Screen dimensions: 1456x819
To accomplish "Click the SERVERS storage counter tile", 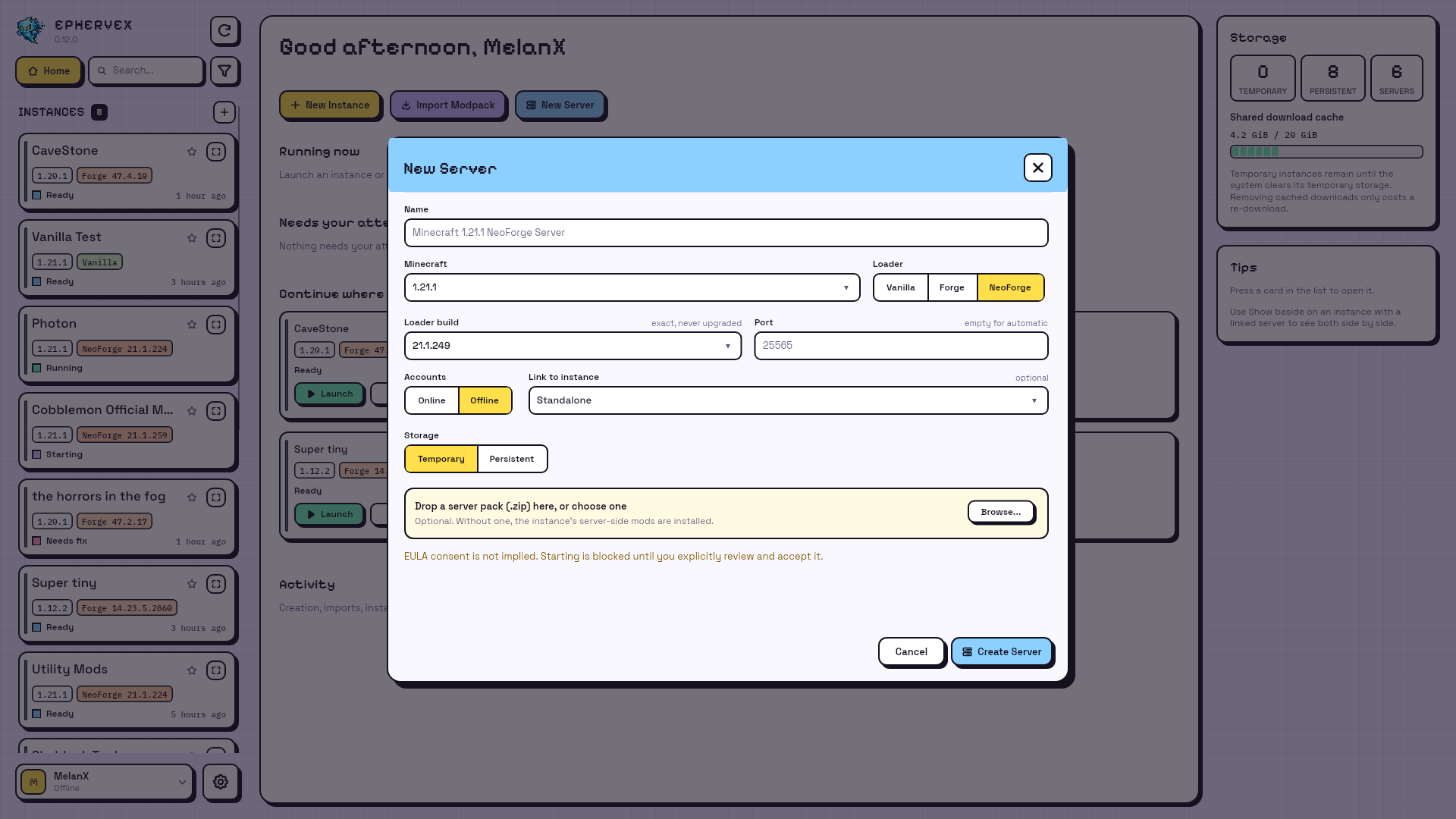I will (x=1396, y=78).
